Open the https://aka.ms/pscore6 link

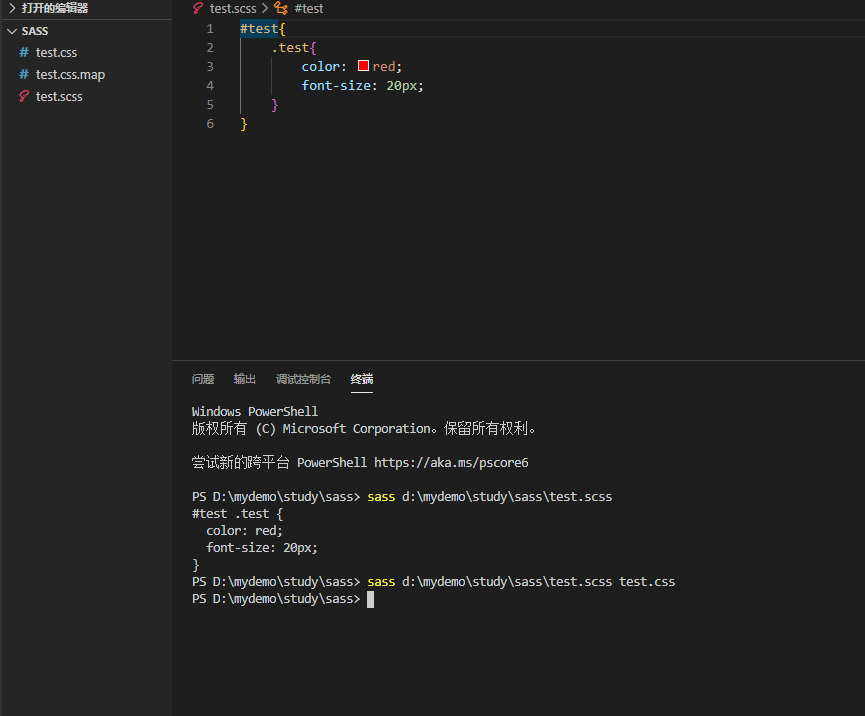(x=451, y=462)
